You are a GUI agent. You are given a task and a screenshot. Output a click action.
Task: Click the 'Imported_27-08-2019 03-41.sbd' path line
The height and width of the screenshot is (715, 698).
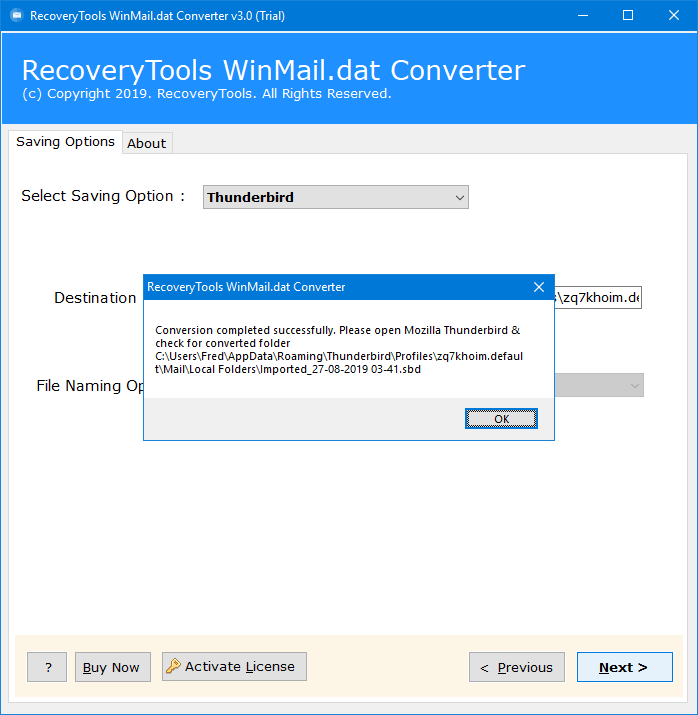tap(288, 369)
